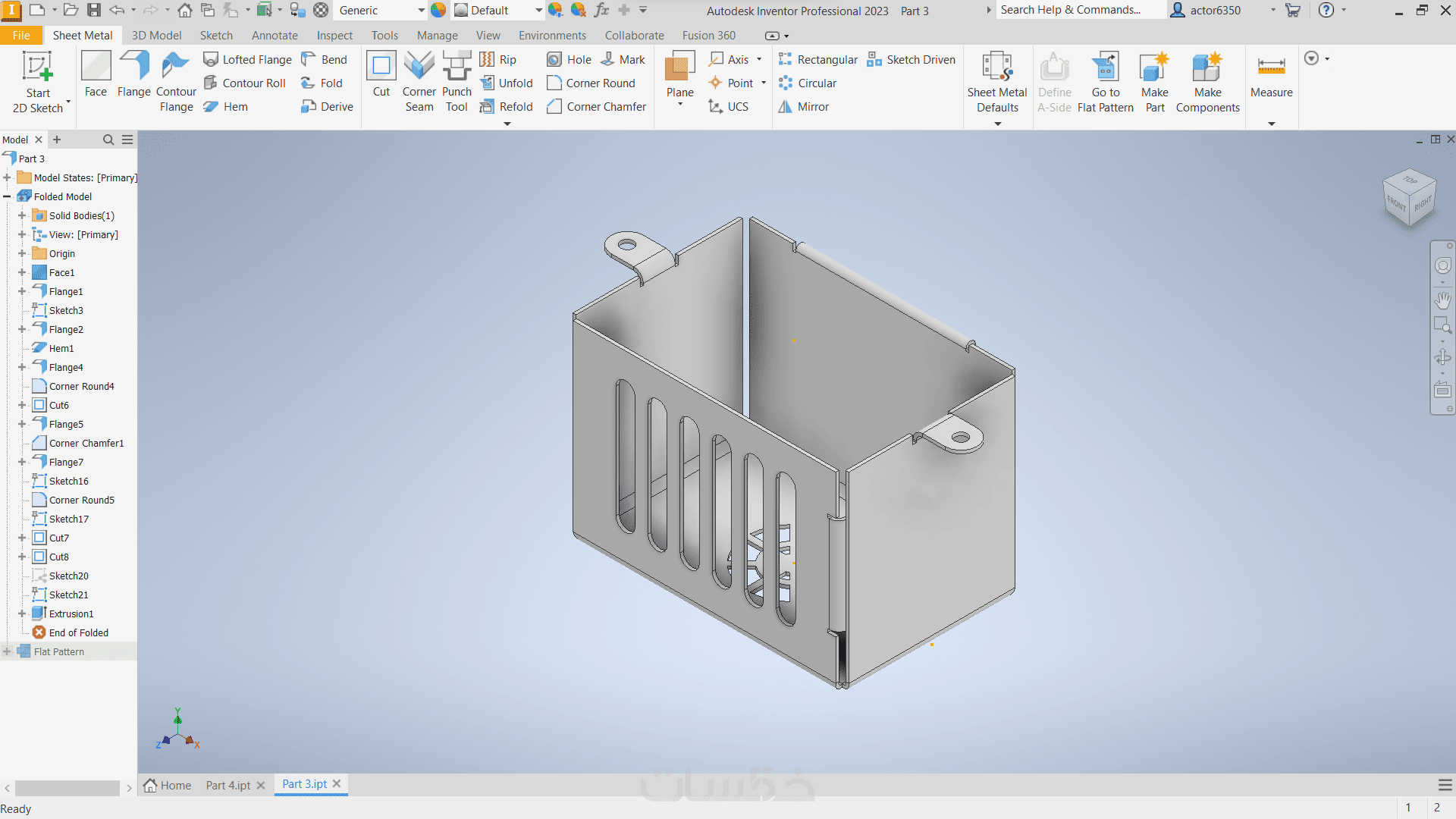The height and width of the screenshot is (819, 1456).
Task: Click the ViewCube navigation widget
Action: tap(1409, 197)
